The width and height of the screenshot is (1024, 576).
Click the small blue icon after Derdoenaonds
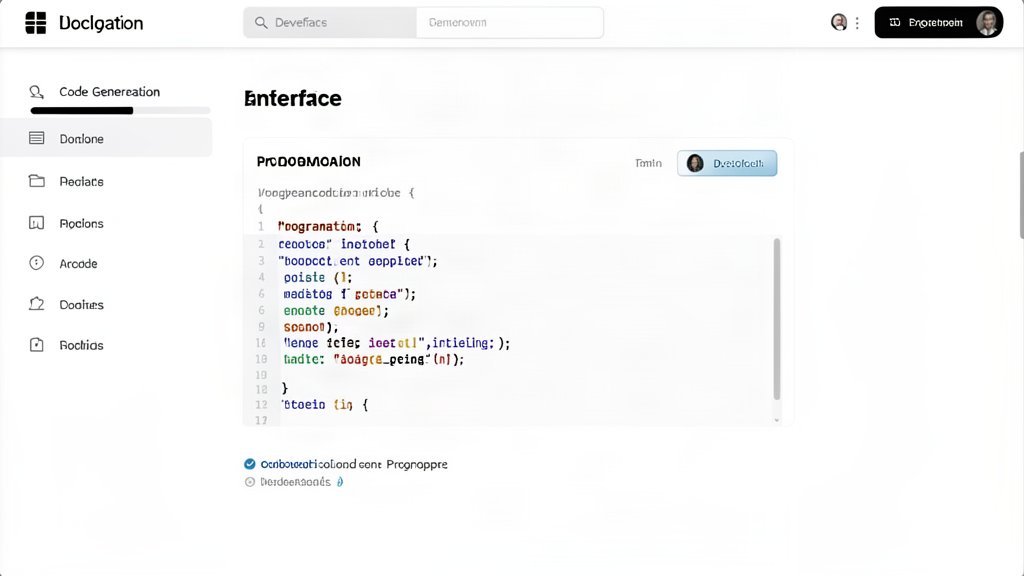[x=340, y=482]
